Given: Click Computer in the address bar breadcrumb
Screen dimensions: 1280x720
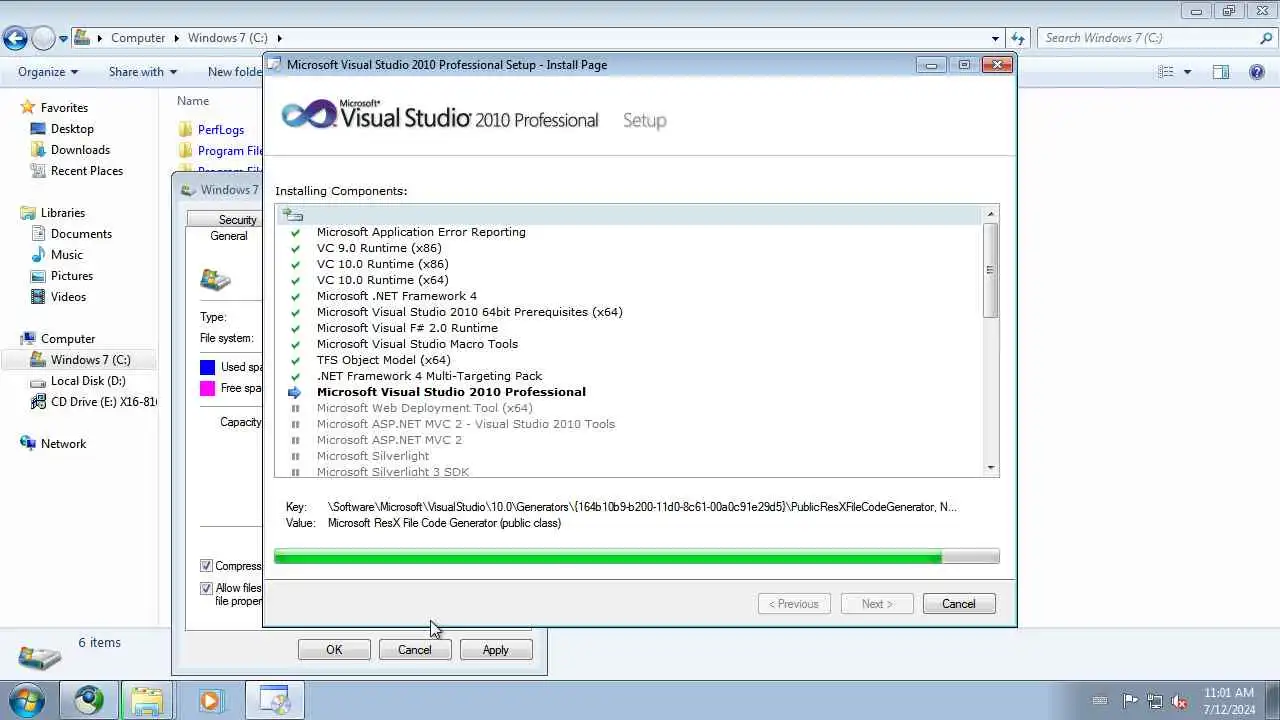Looking at the screenshot, I should coord(138,38).
